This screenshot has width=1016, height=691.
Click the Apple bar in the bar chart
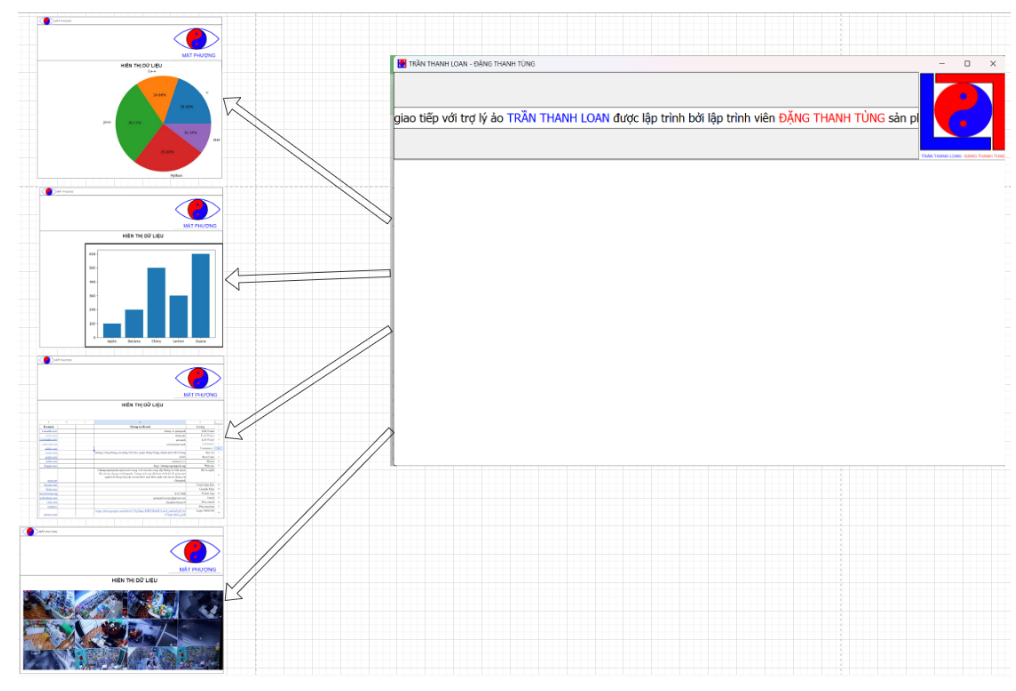click(112, 330)
